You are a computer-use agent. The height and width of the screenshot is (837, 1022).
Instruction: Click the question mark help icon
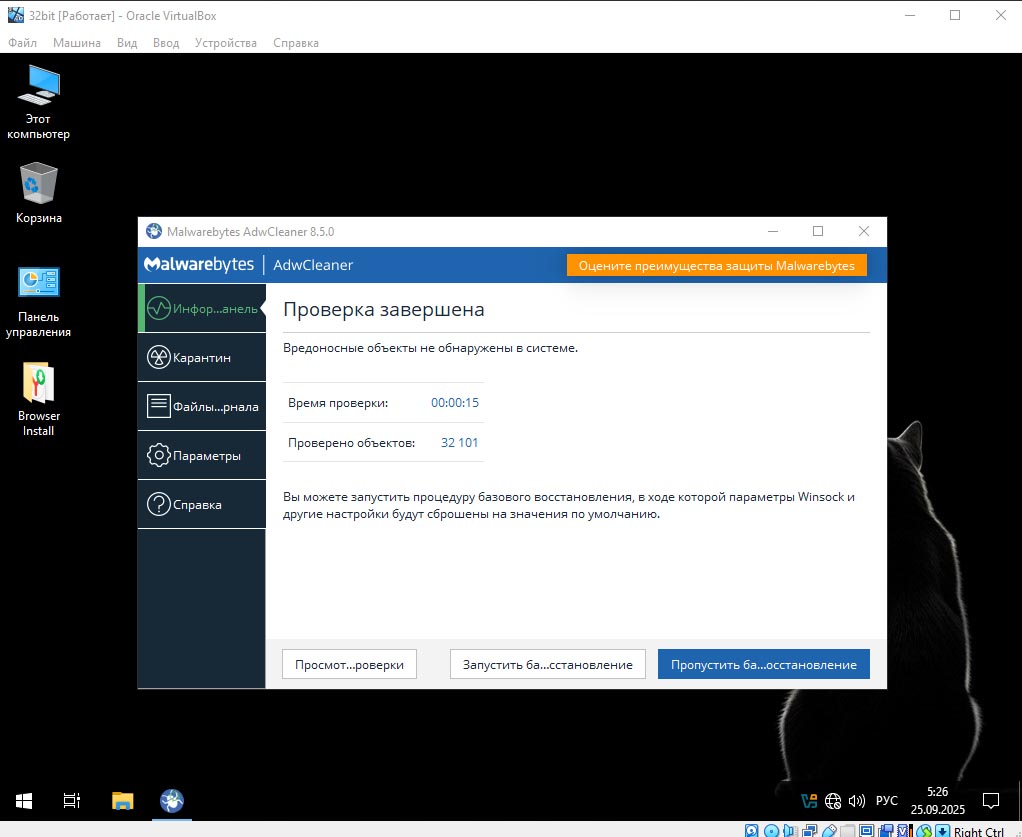[x=158, y=504]
